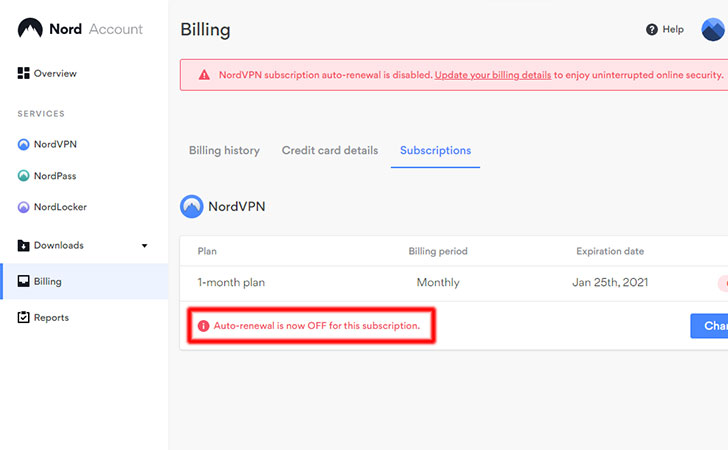Click the Billing period column header

438,251
